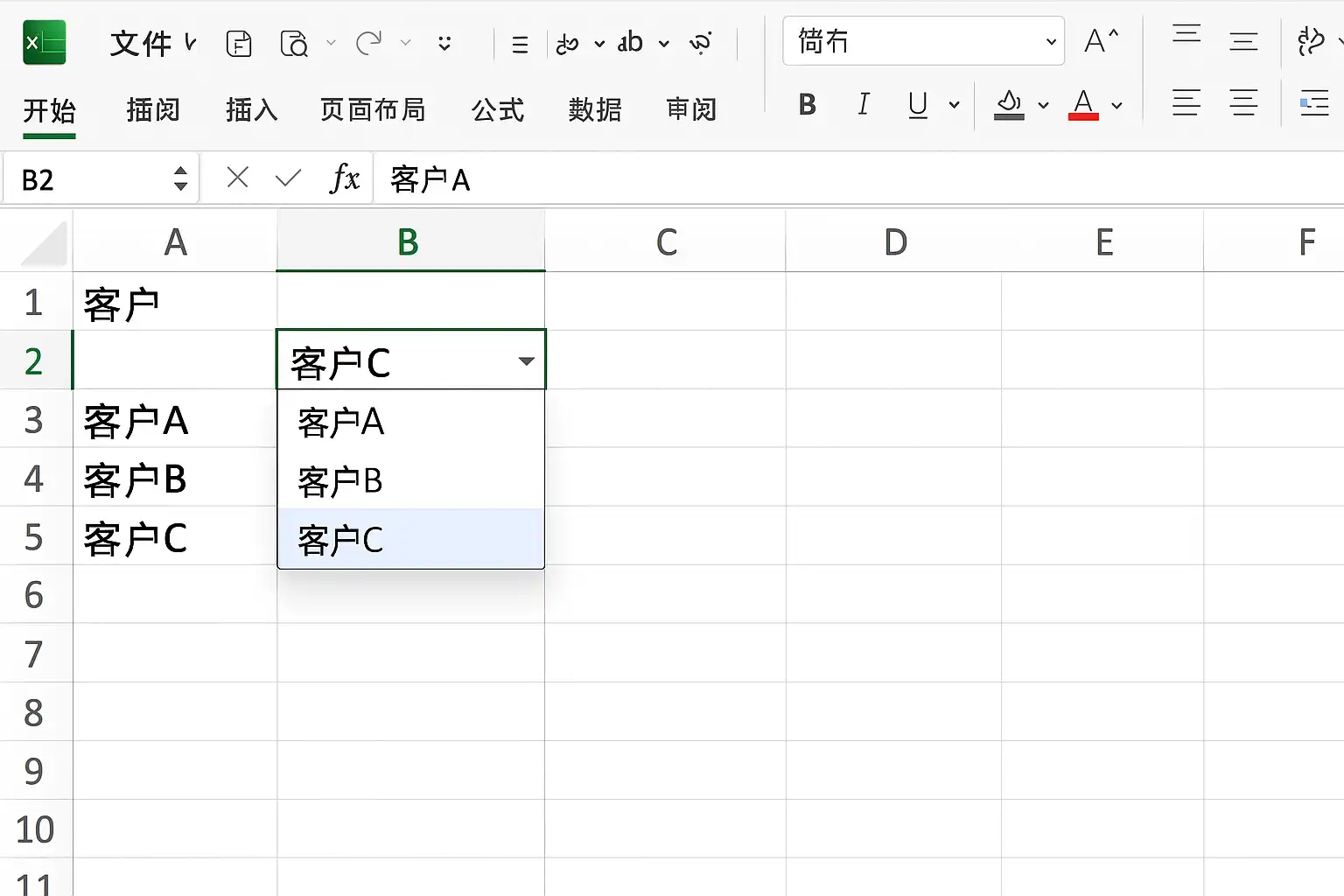The width and height of the screenshot is (1344, 896).
Task: Click the print preview icon
Action: 294,43
